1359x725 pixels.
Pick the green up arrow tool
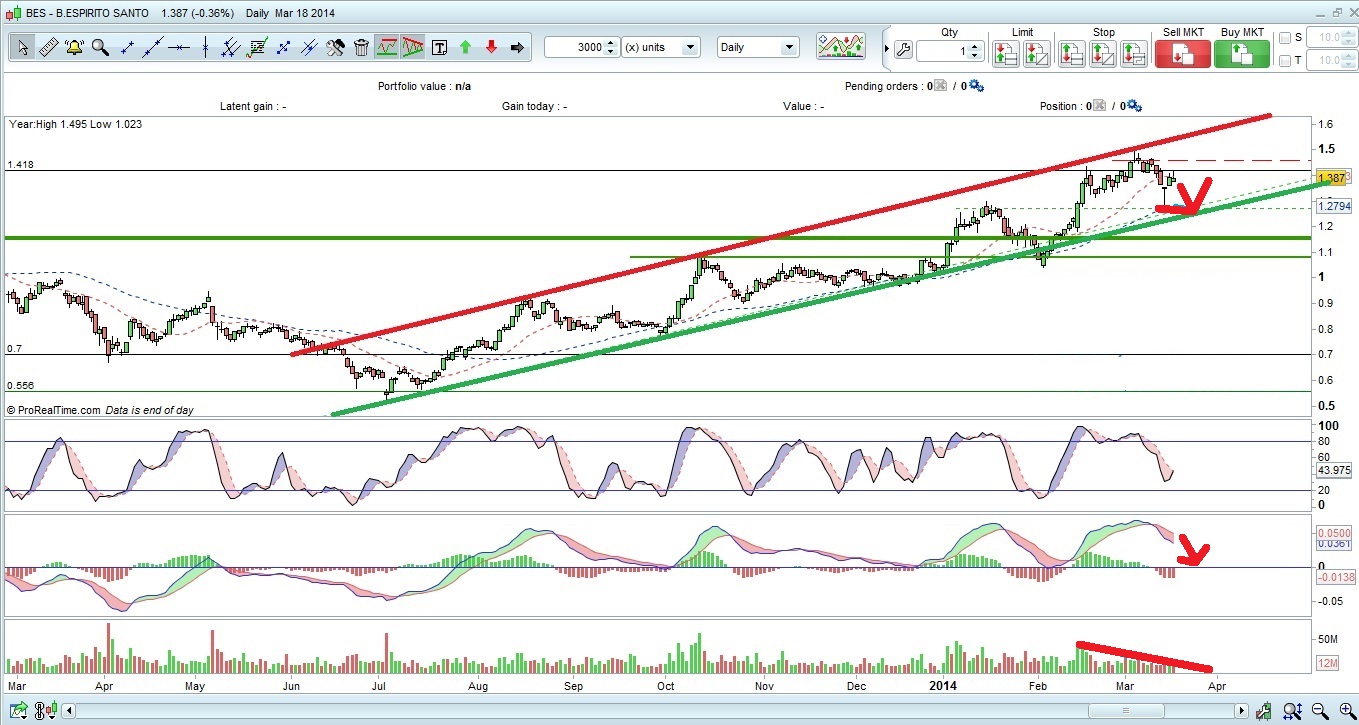click(x=465, y=47)
